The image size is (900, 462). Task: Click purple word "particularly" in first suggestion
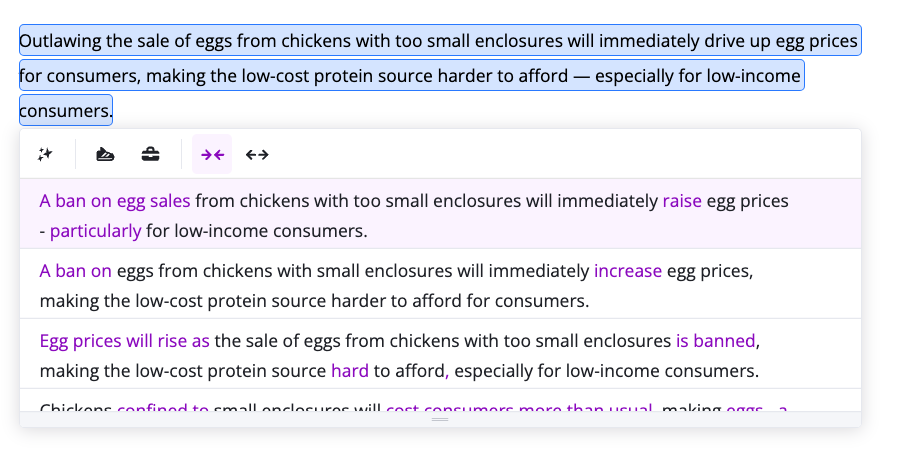(96, 231)
